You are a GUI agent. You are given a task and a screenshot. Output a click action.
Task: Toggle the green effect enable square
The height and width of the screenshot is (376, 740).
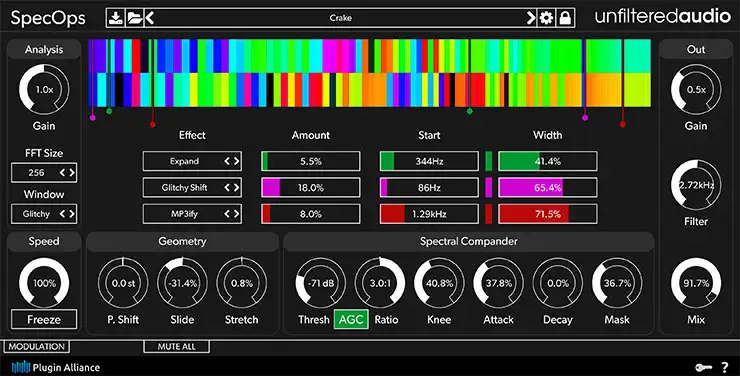(488, 161)
